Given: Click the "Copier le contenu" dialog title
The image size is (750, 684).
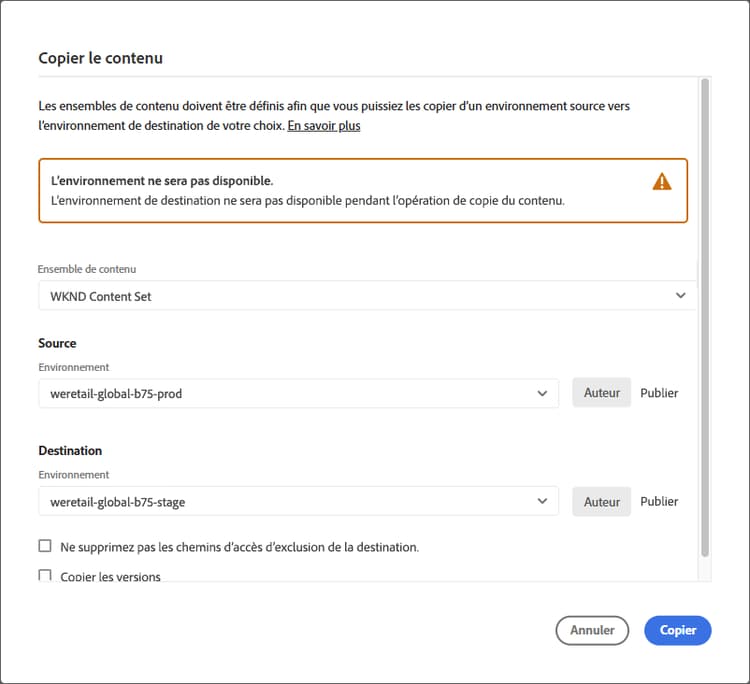Looking at the screenshot, I should (100, 58).
